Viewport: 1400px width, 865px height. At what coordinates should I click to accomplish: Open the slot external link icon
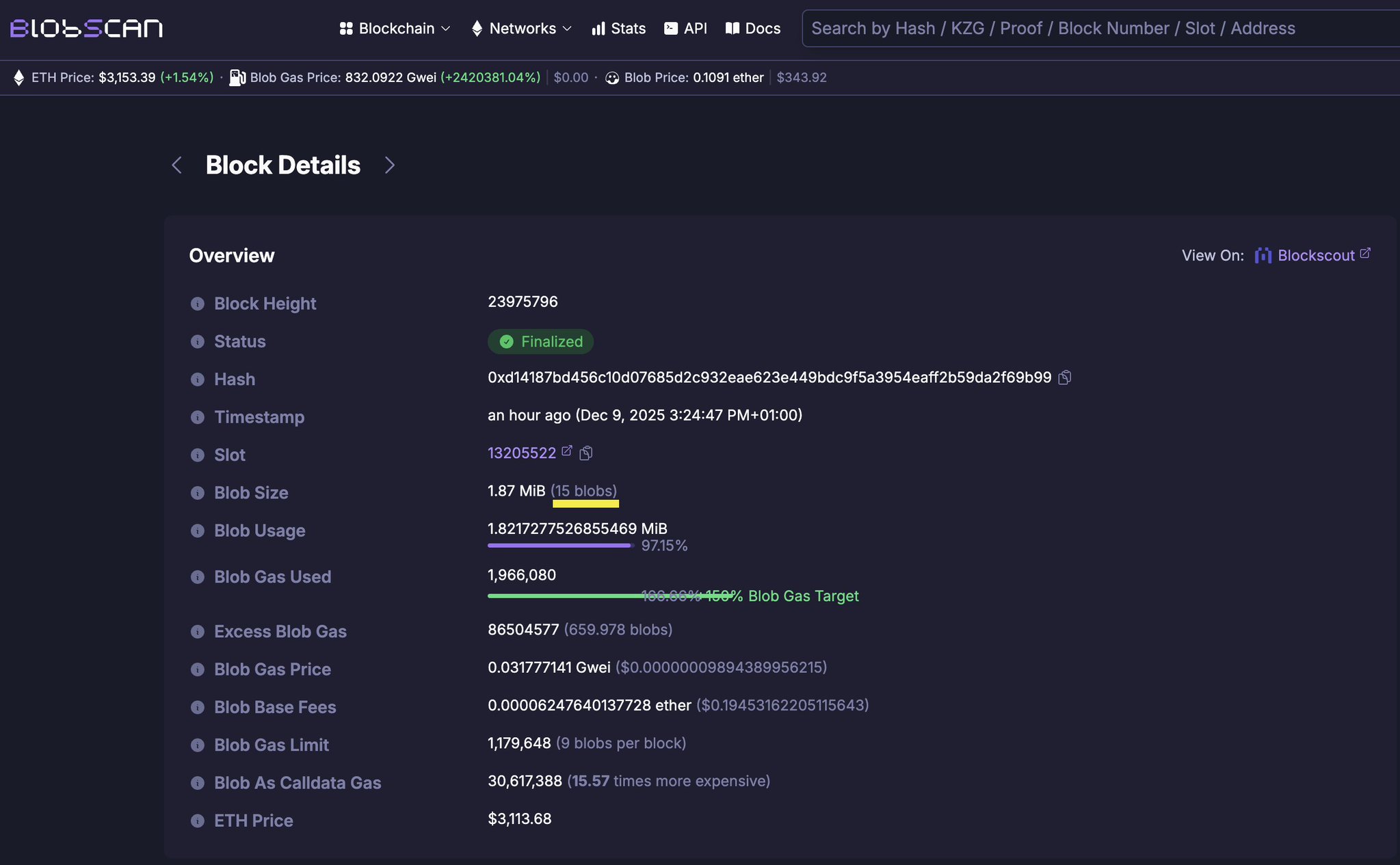click(566, 451)
